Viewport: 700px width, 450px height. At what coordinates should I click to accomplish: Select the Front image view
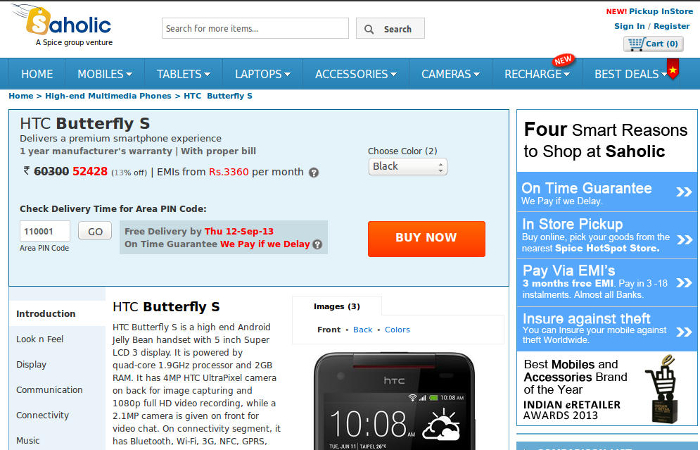click(329, 330)
